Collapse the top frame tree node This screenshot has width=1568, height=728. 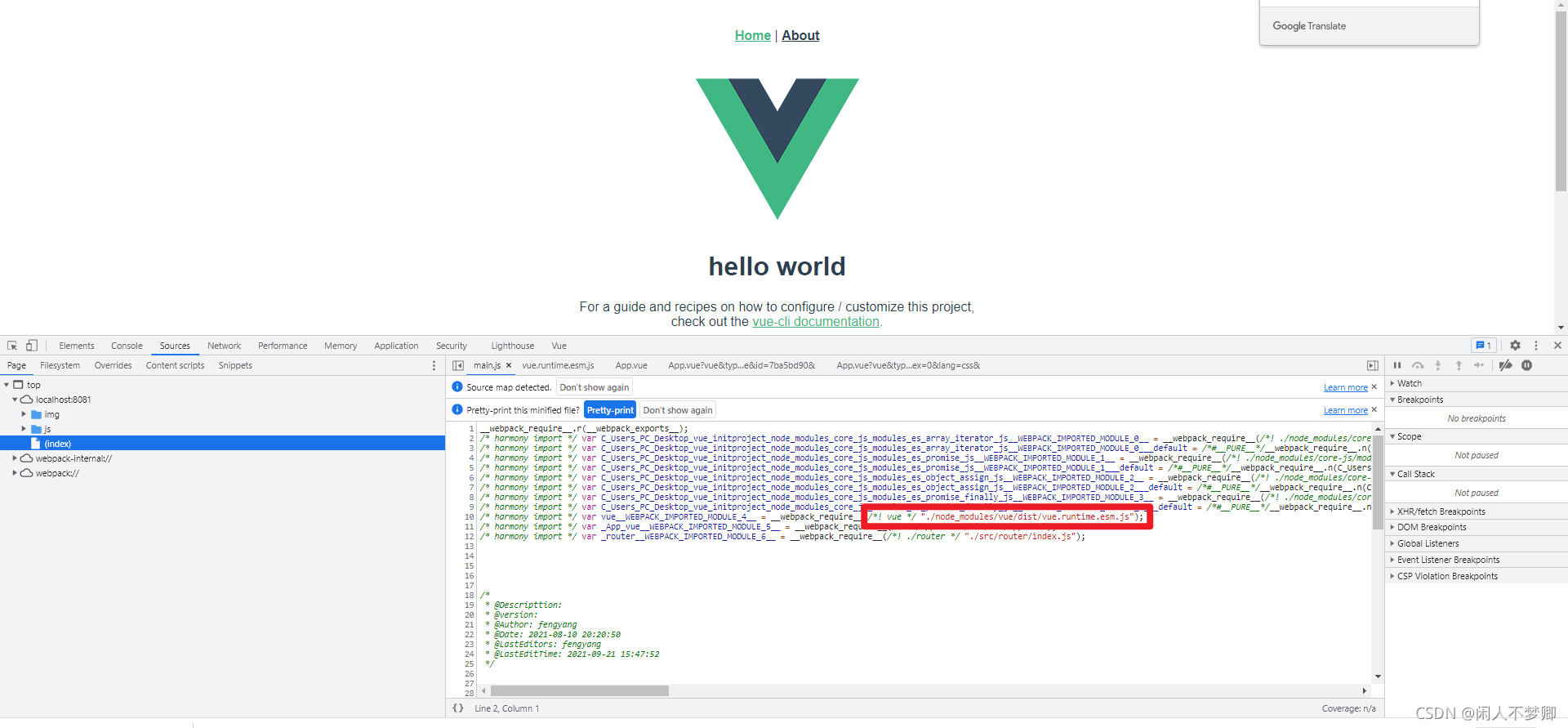pos(7,385)
